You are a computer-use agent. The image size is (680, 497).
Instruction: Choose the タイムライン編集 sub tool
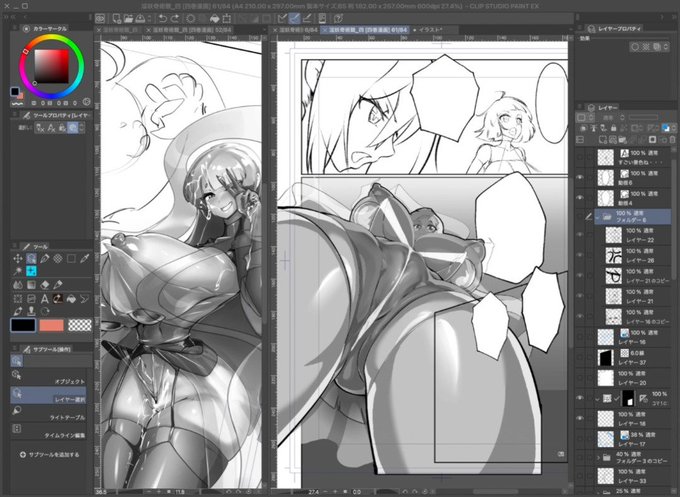coord(48,431)
